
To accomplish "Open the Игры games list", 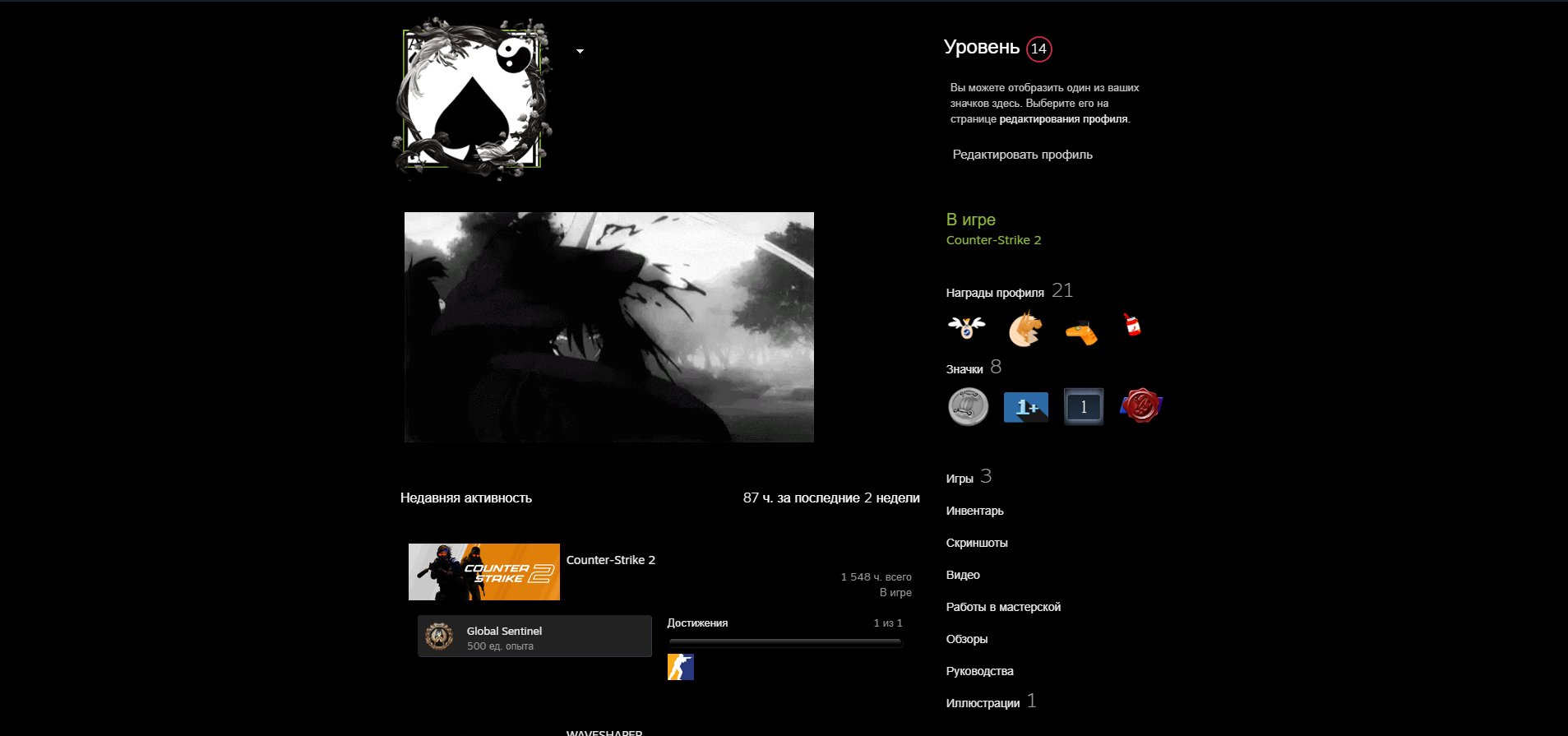I will 960,479.
